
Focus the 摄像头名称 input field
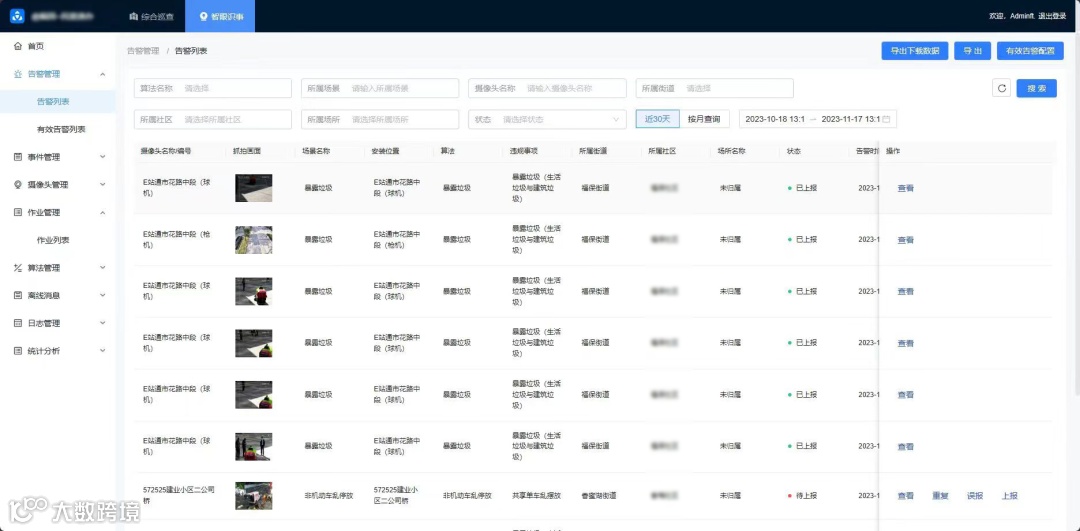click(x=548, y=88)
